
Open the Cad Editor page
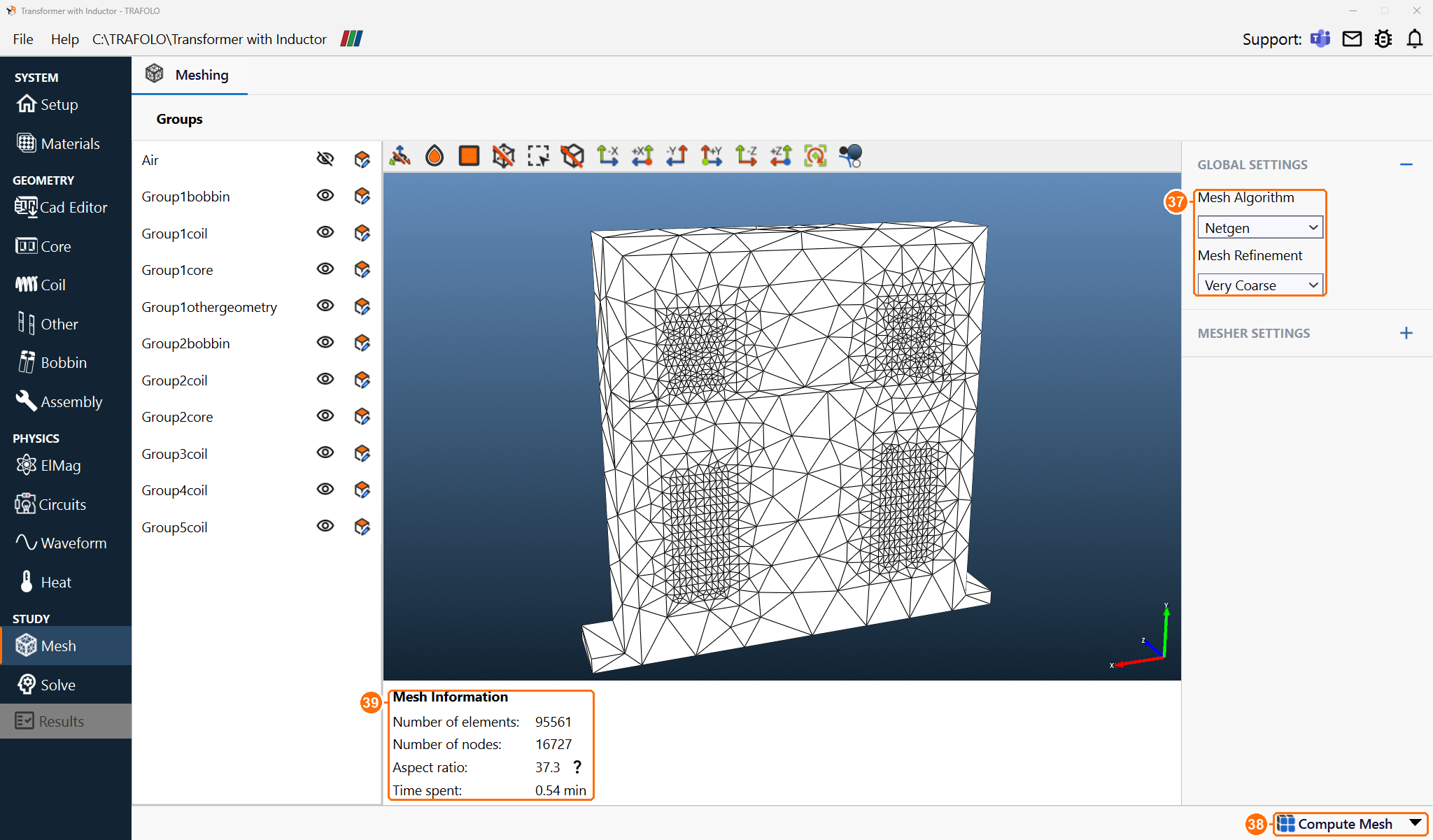pyautogui.click(x=66, y=207)
